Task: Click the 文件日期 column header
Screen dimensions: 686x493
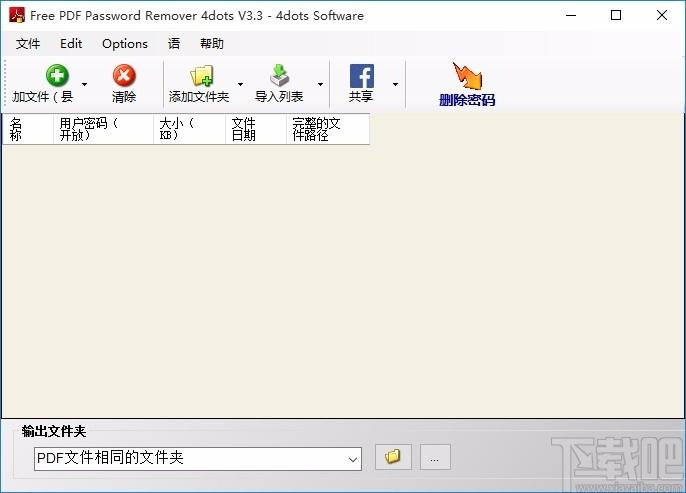Action: (256, 129)
